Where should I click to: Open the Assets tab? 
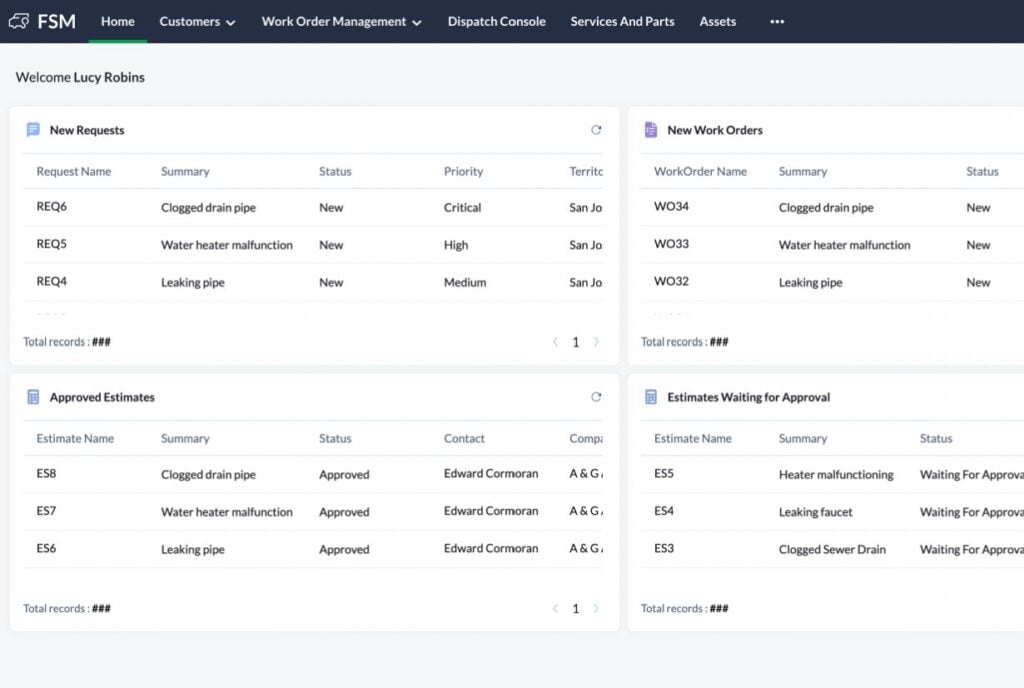(717, 22)
